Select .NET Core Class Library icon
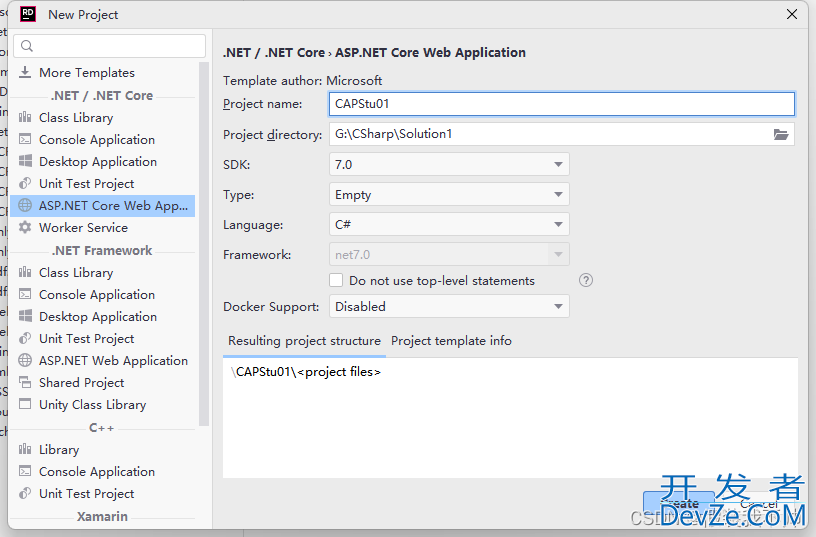The width and height of the screenshot is (816, 537). (25, 117)
